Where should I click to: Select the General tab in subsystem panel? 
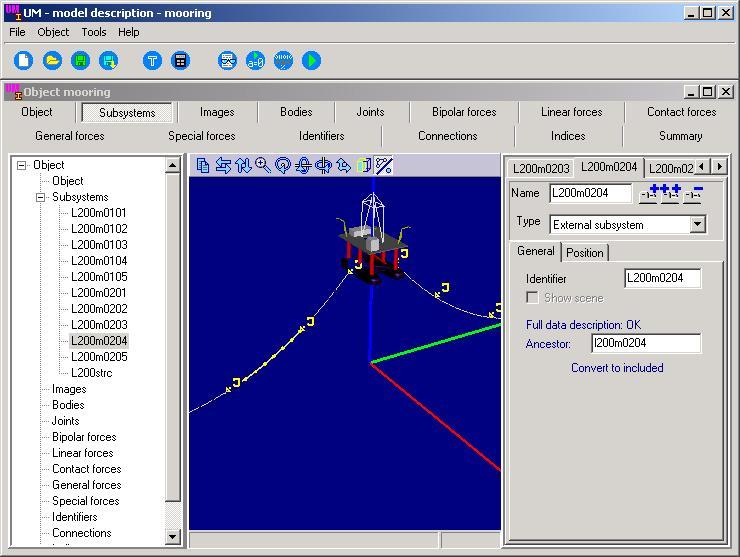pos(536,251)
